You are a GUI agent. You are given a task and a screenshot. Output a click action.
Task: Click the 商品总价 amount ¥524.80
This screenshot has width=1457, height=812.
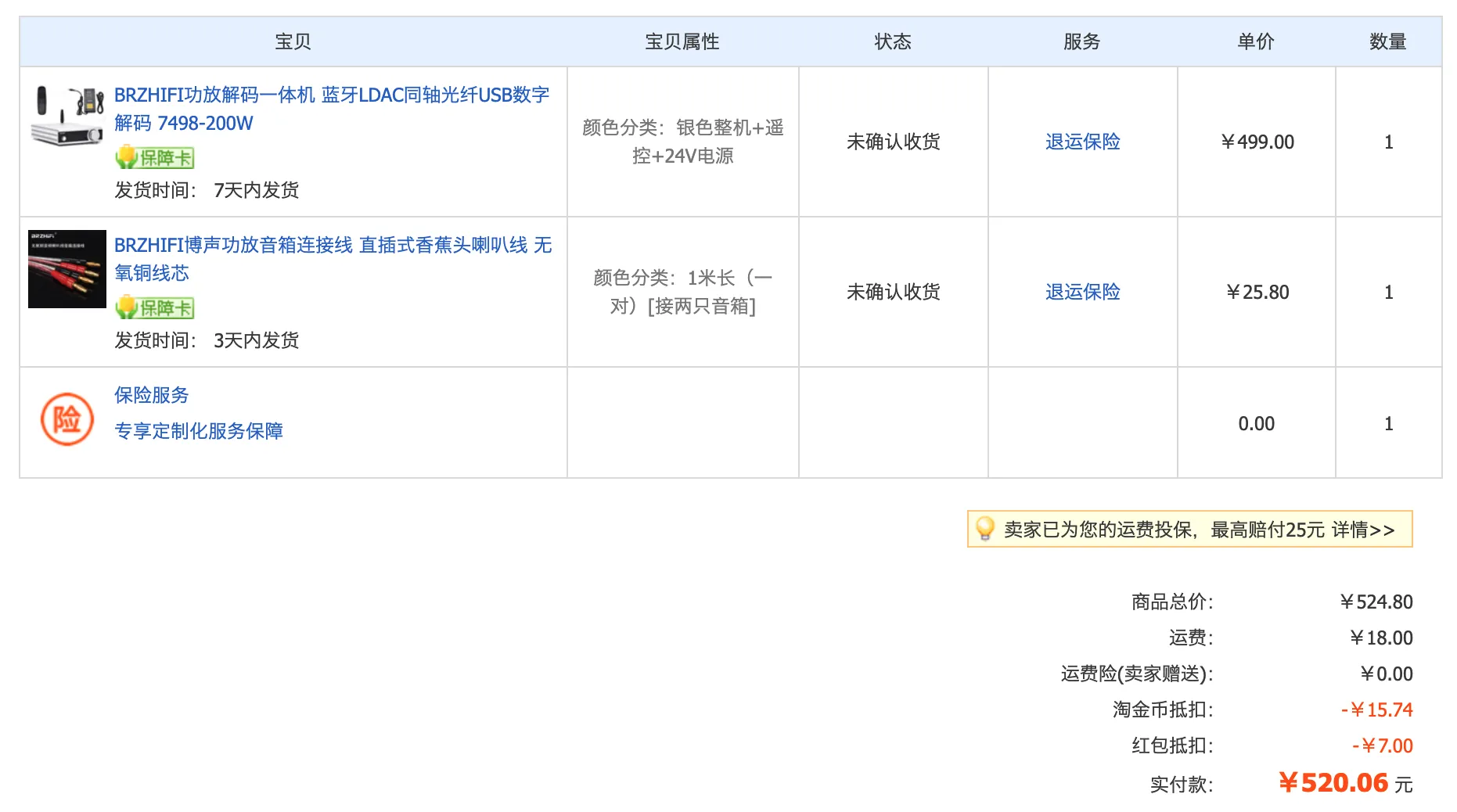coord(1376,602)
